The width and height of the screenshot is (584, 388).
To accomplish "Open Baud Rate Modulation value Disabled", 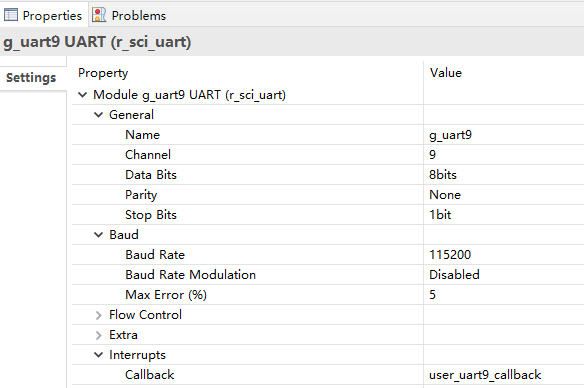I will [x=454, y=275].
